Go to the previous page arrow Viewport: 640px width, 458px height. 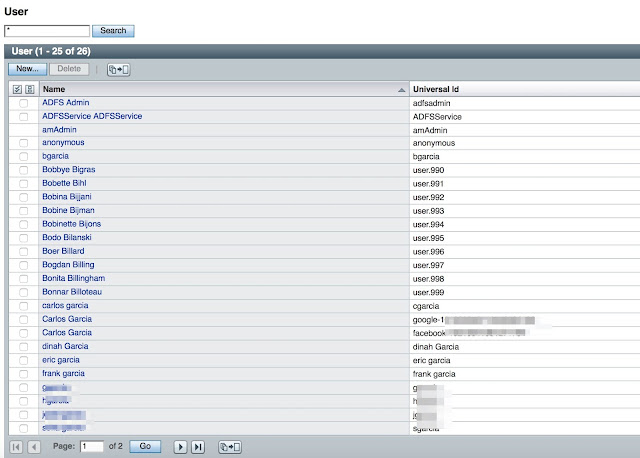click(34, 447)
